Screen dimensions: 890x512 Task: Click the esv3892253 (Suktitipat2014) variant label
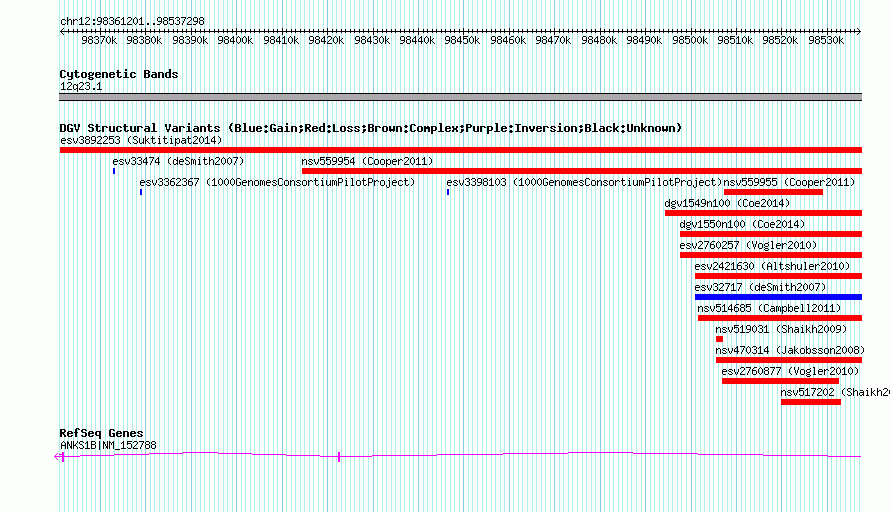pyautogui.click(x=141, y=140)
